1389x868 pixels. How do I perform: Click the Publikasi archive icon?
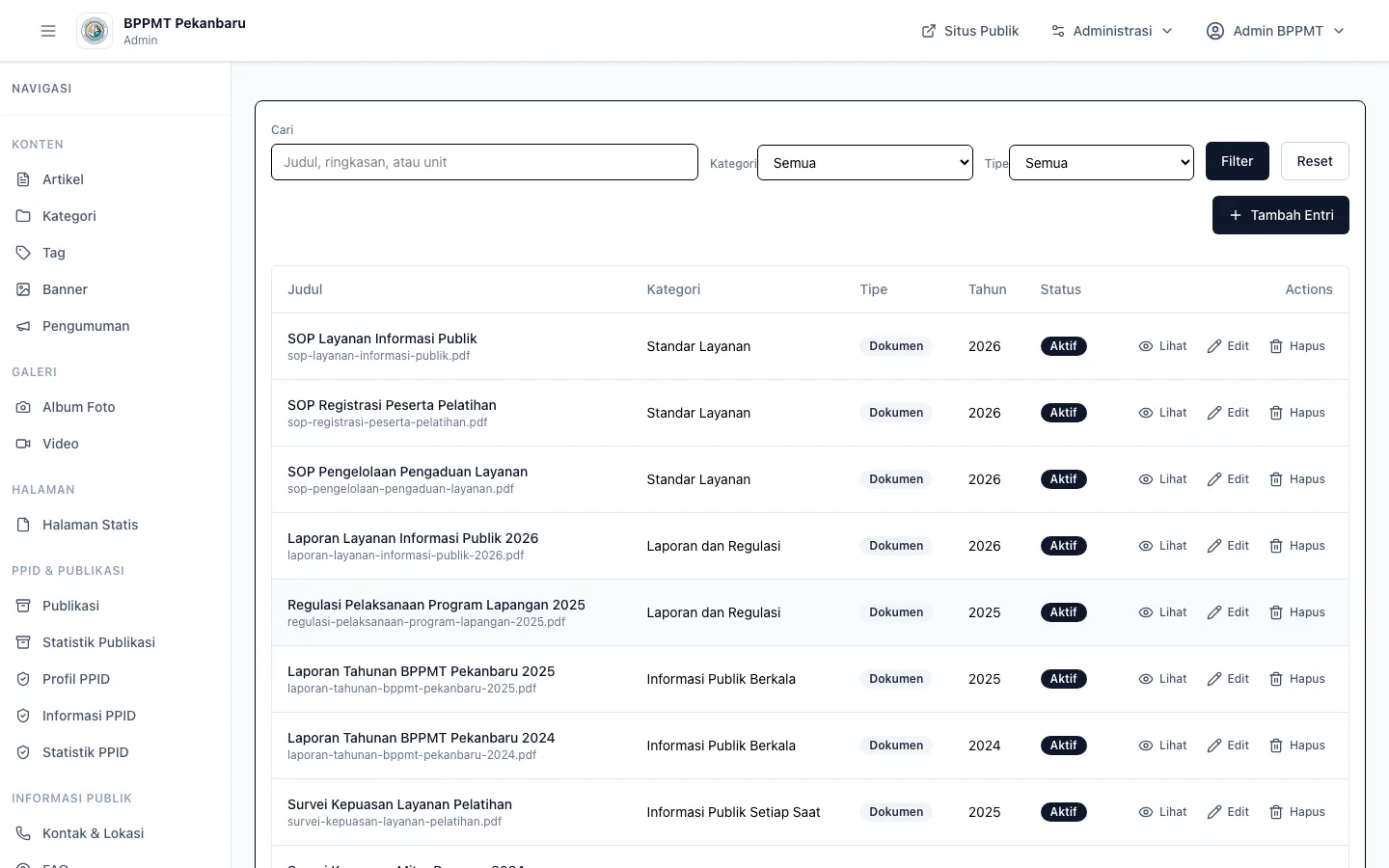tap(23, 606)
